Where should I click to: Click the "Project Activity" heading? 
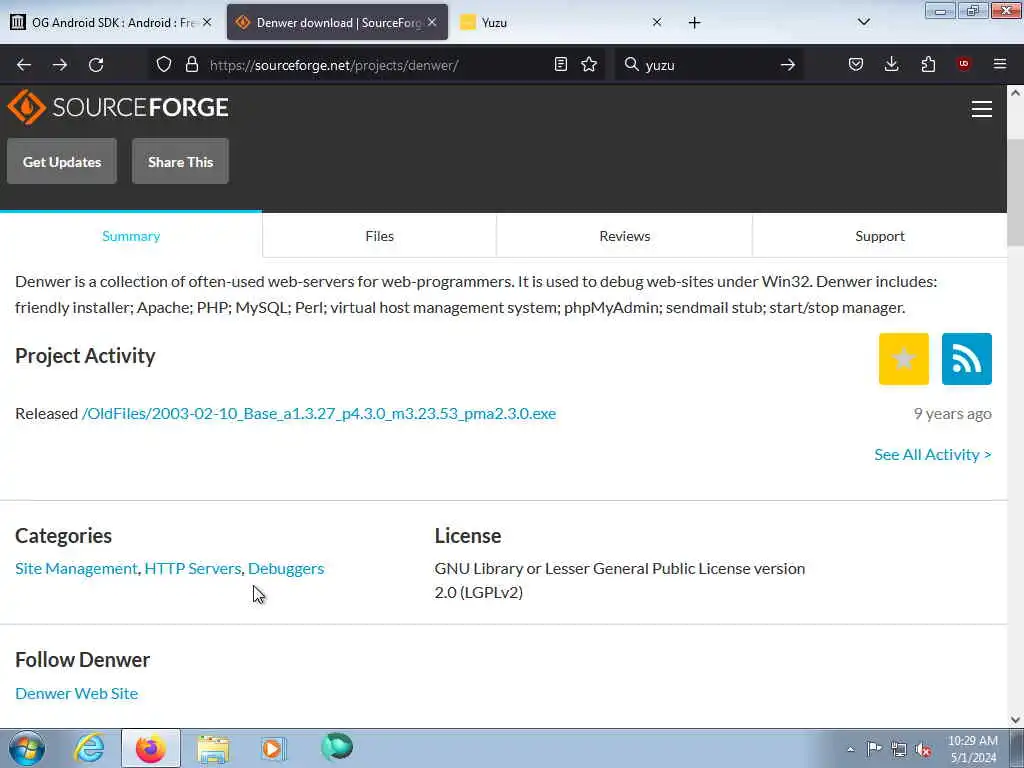(x=85, y=356)
